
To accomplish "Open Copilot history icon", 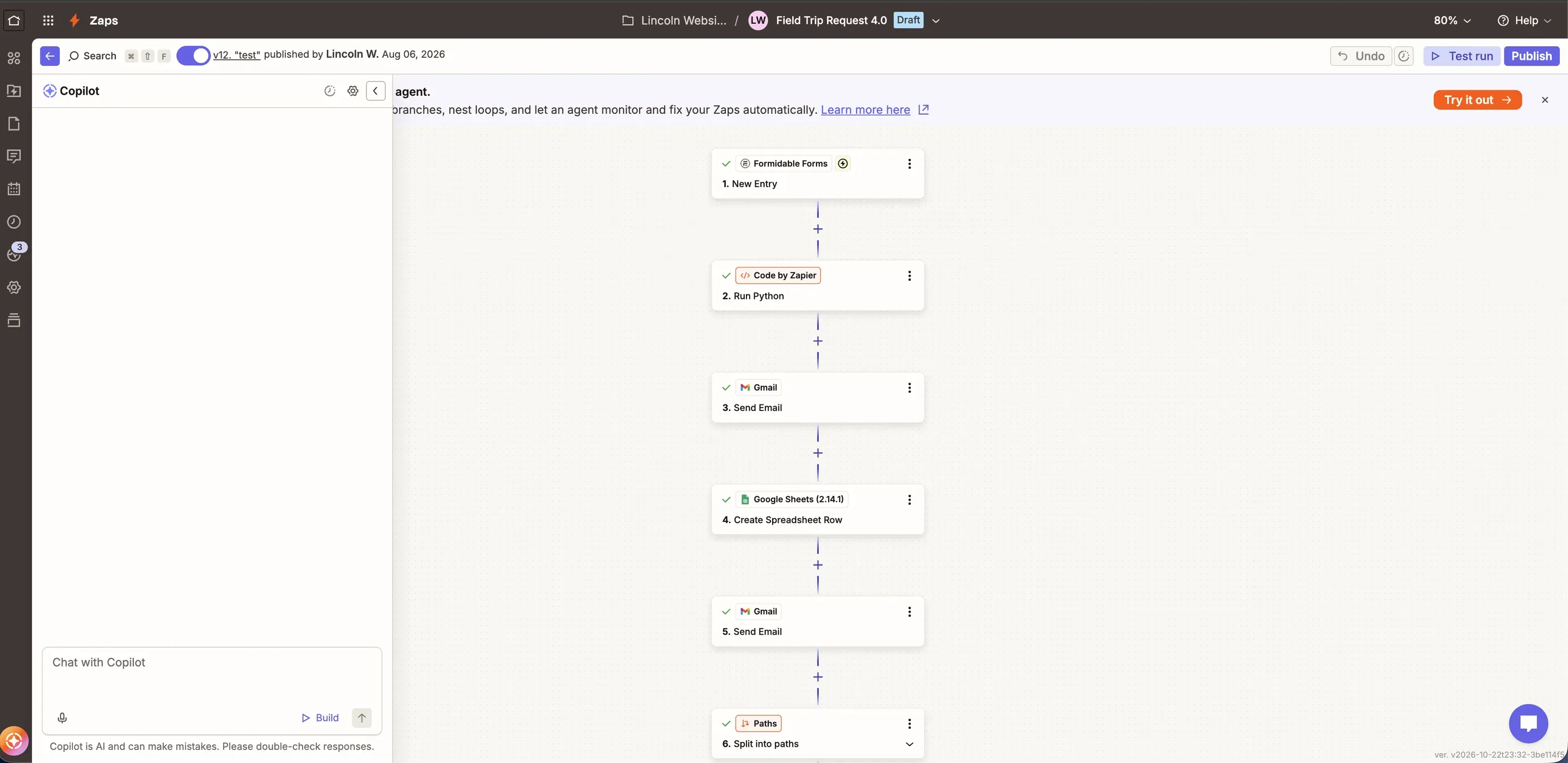I will point(330,91).
